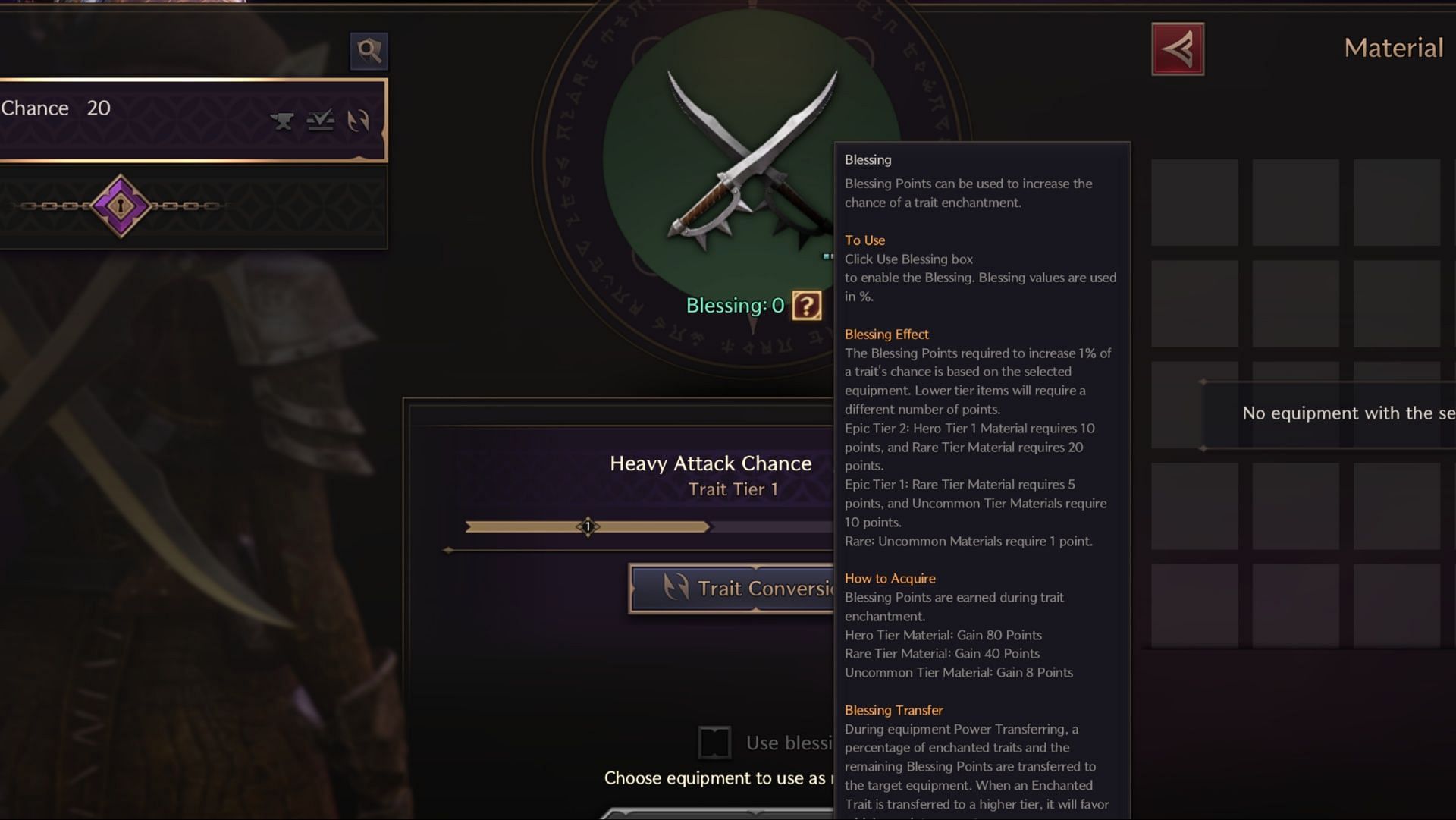The height and width of the screenshot is (820, 1456).
Task: Click the magnifying glass search icon
Action: [369, 51]
